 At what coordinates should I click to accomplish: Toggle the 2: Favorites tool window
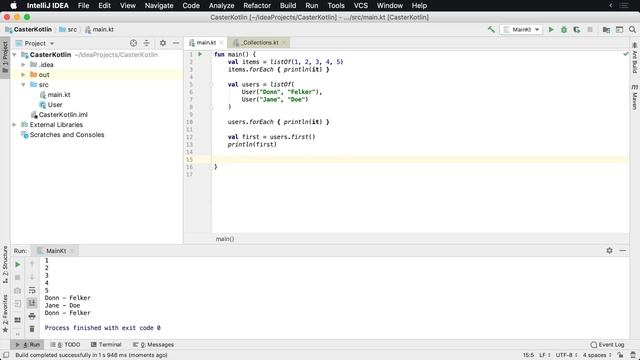pyautogui.click(x=5, y=313)
